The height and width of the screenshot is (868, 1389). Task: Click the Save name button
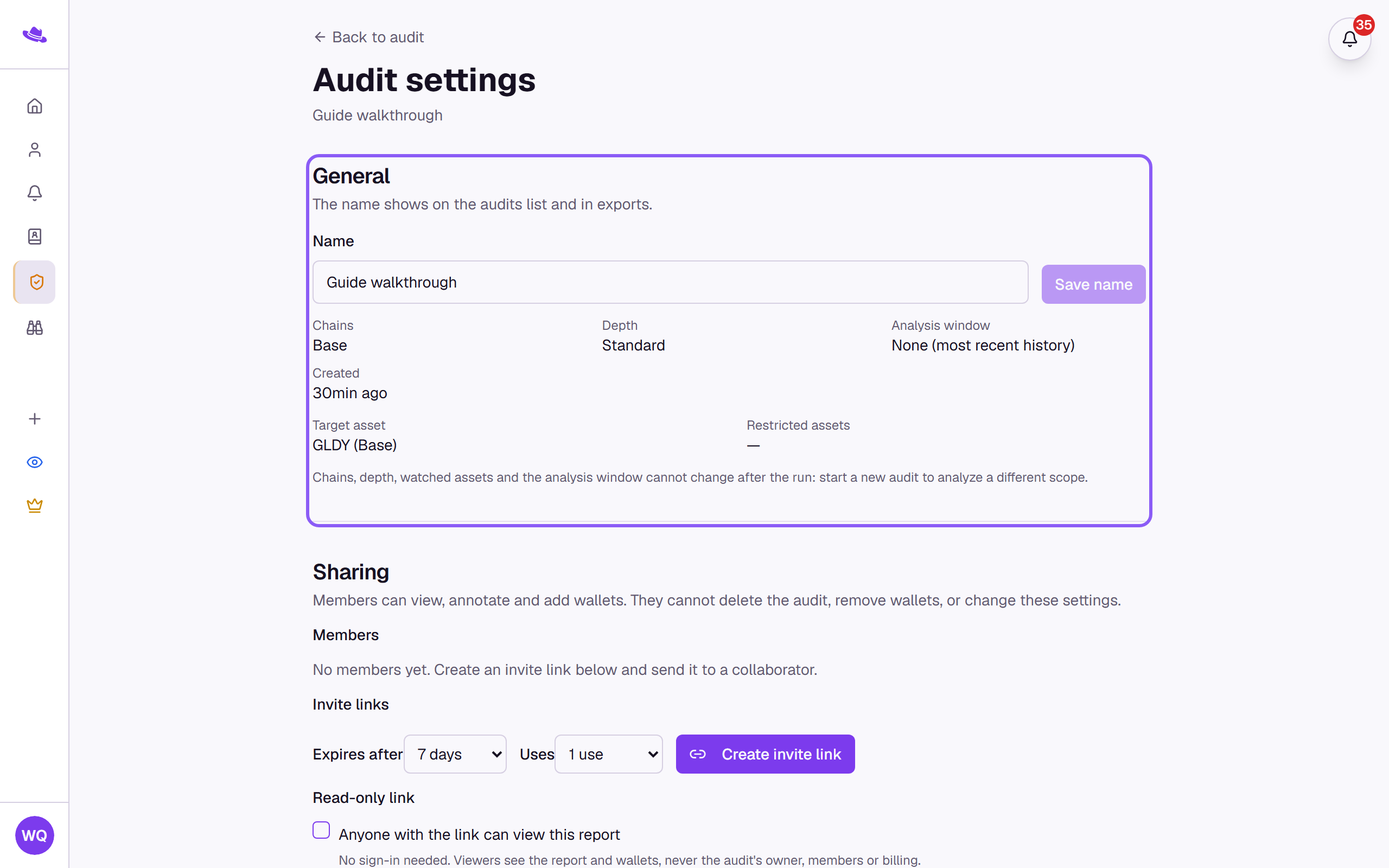[x=1093, y=284]
